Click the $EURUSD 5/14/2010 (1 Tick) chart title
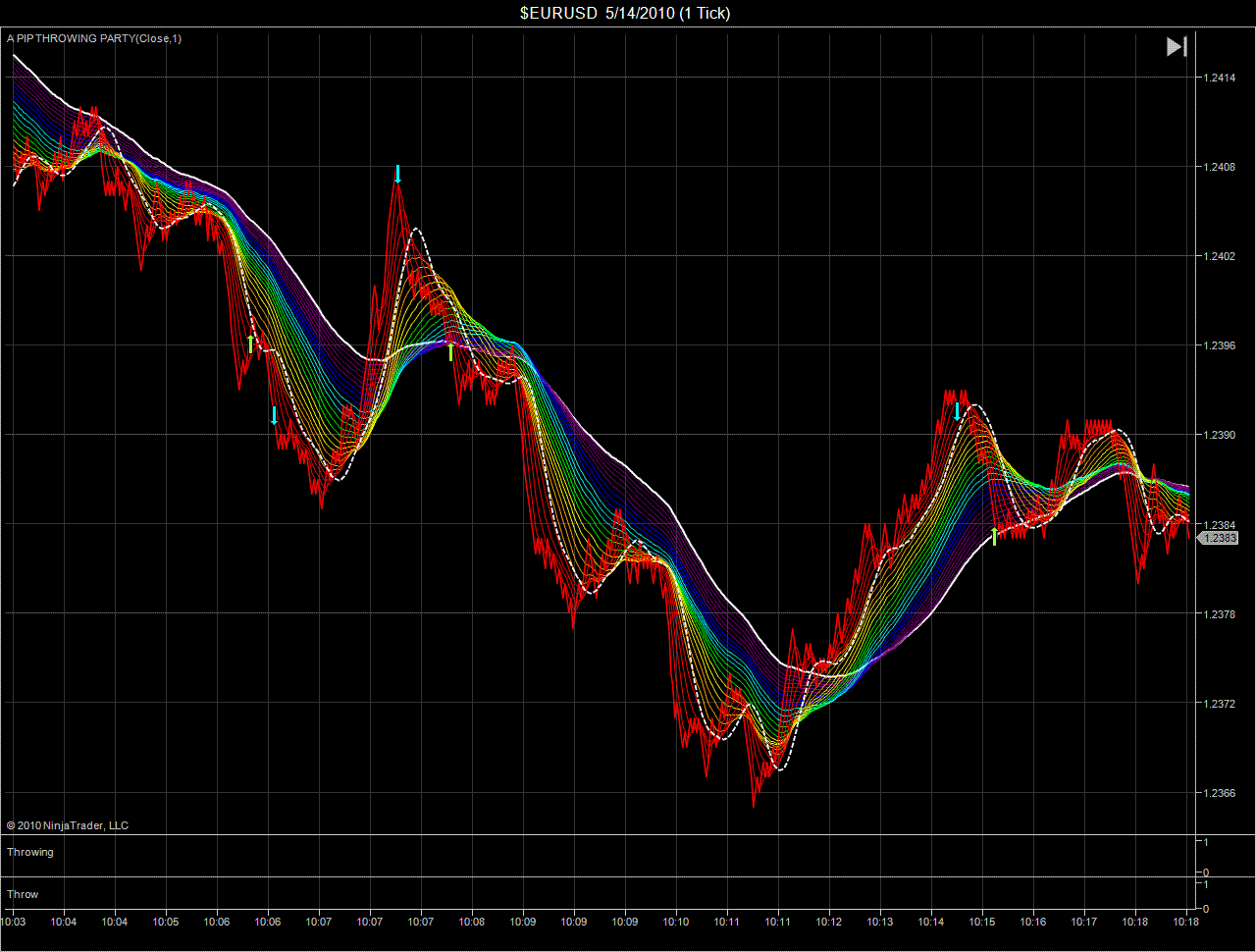 pos(625,13)
